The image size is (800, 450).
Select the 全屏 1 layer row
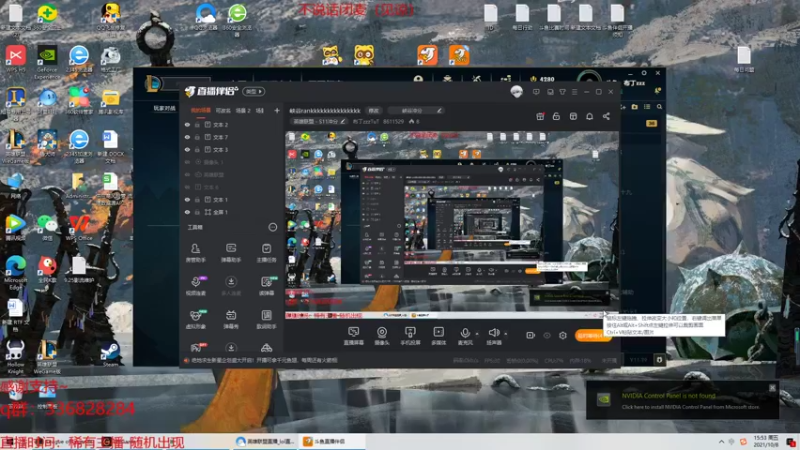pyautogui.click(x=232, y=212)
